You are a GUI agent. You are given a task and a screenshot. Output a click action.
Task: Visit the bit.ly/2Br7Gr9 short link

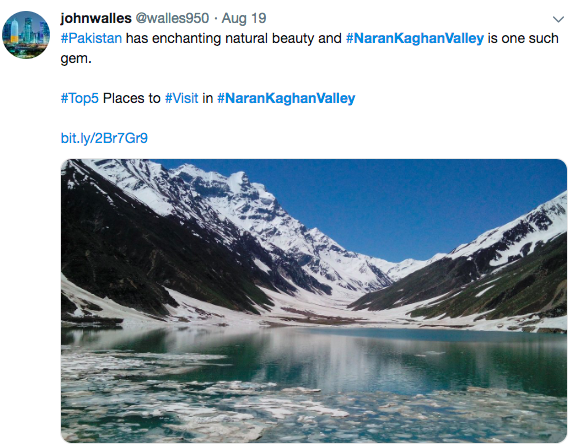click(104, 138)
